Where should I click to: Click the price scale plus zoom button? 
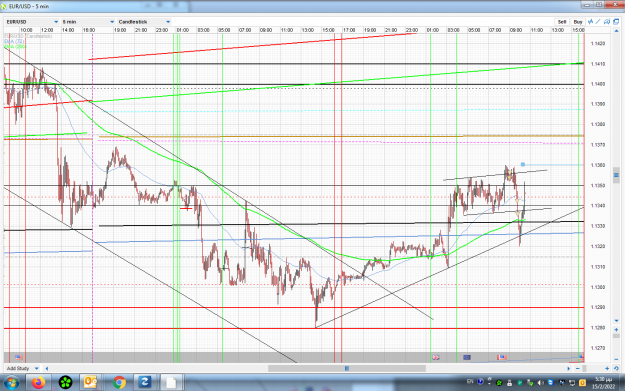click(x=616, y=330)
